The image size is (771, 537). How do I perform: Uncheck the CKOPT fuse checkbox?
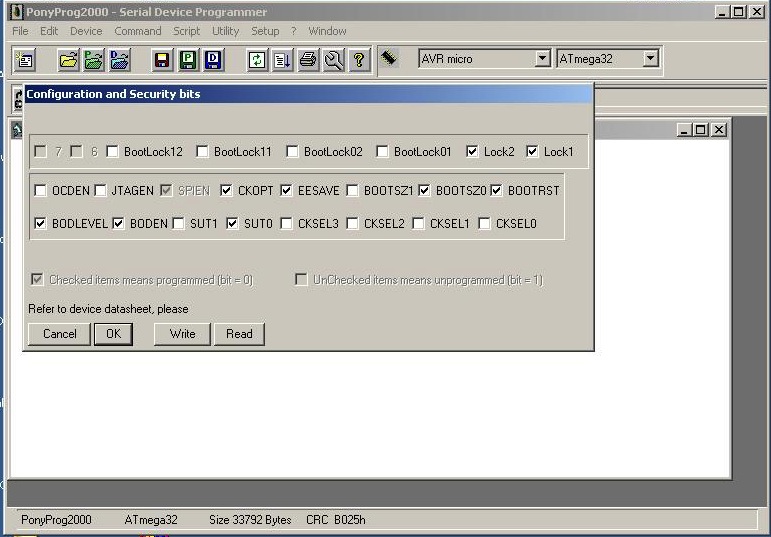[226, 190]
